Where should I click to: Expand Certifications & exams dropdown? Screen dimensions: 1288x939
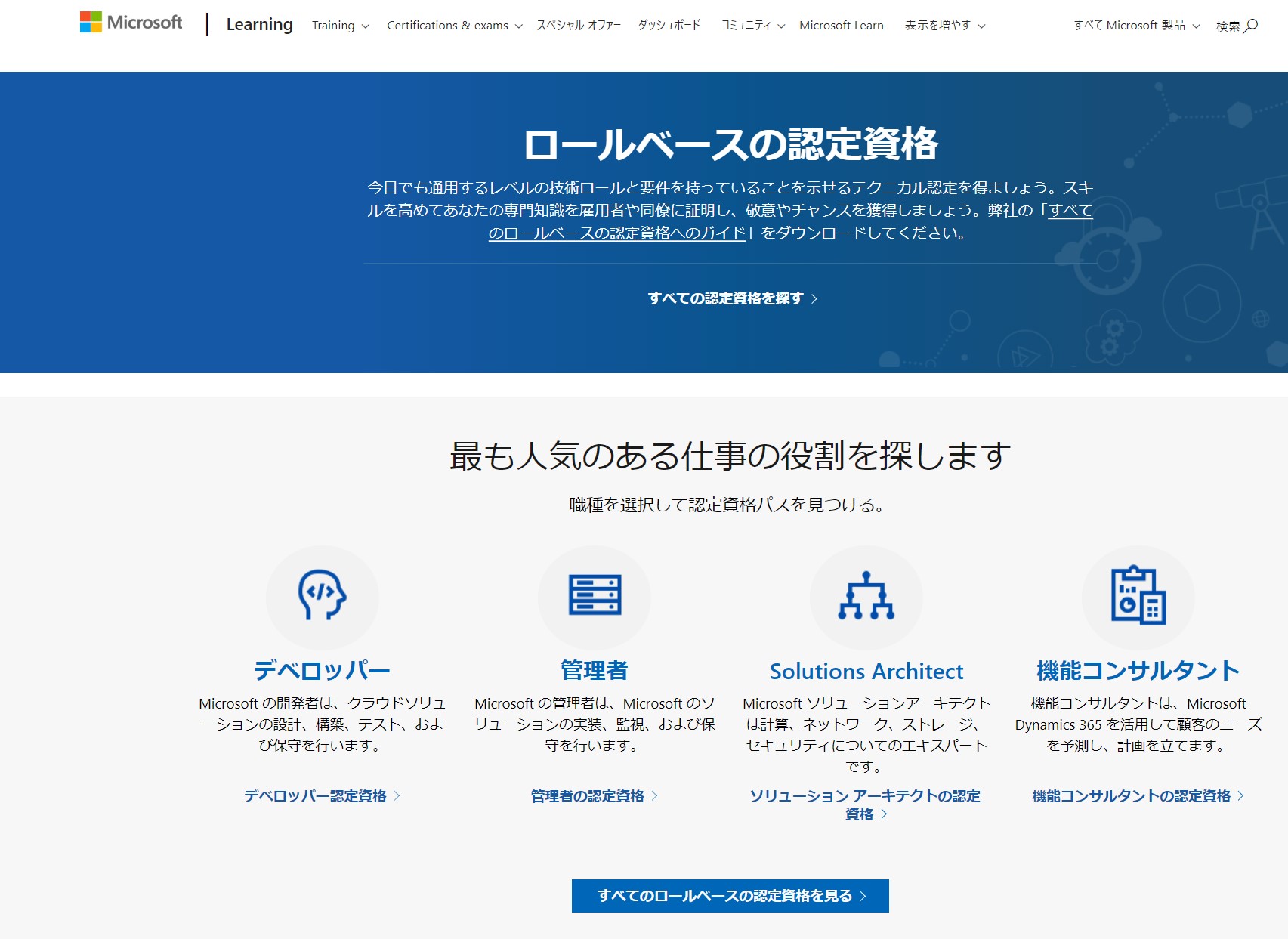click(x=455, y=26)
